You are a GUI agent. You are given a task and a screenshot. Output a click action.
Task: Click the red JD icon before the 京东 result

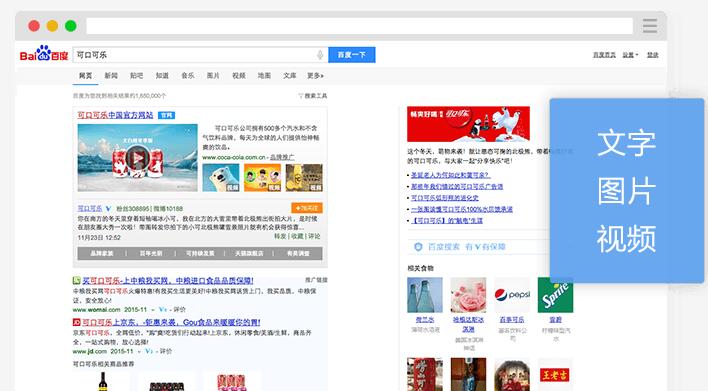[x=76, y=322]
